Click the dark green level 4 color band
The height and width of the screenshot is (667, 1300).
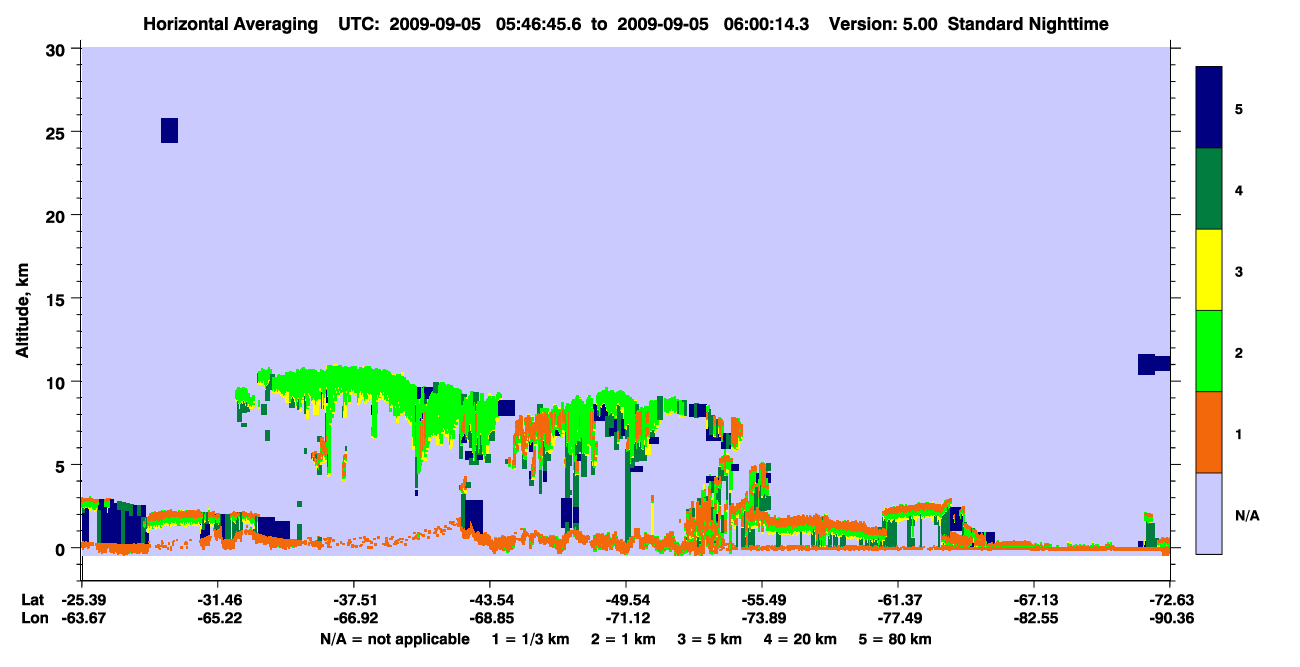(1209, 189)
